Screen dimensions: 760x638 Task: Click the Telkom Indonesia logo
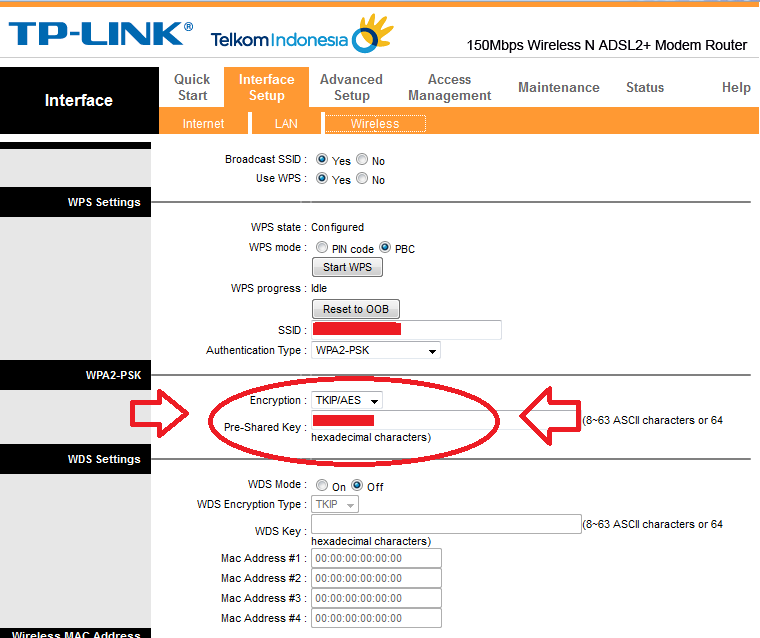(x=302, y=34)
